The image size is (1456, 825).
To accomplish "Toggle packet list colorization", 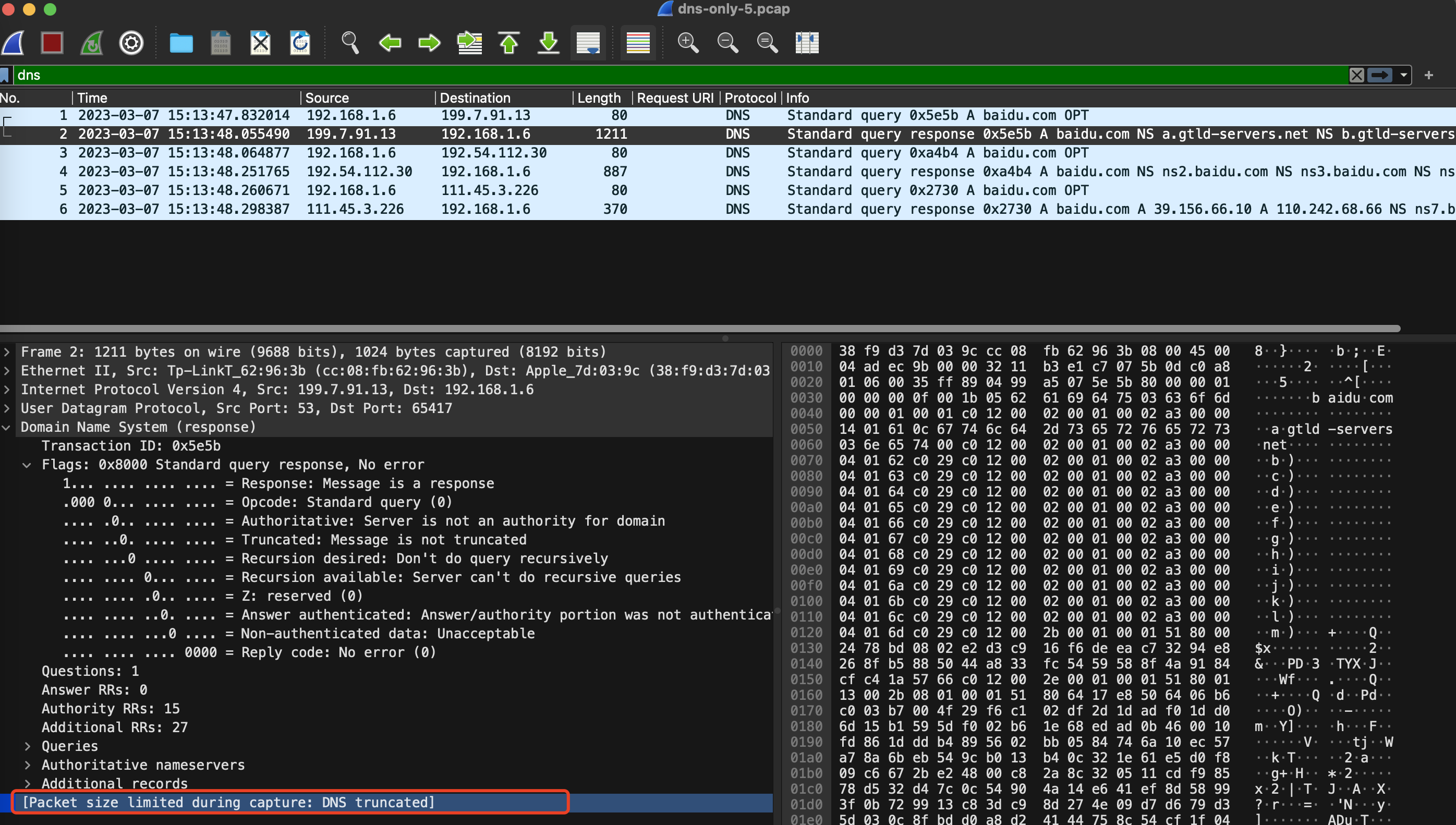I will pyautogui.click(x=638, y=42).
